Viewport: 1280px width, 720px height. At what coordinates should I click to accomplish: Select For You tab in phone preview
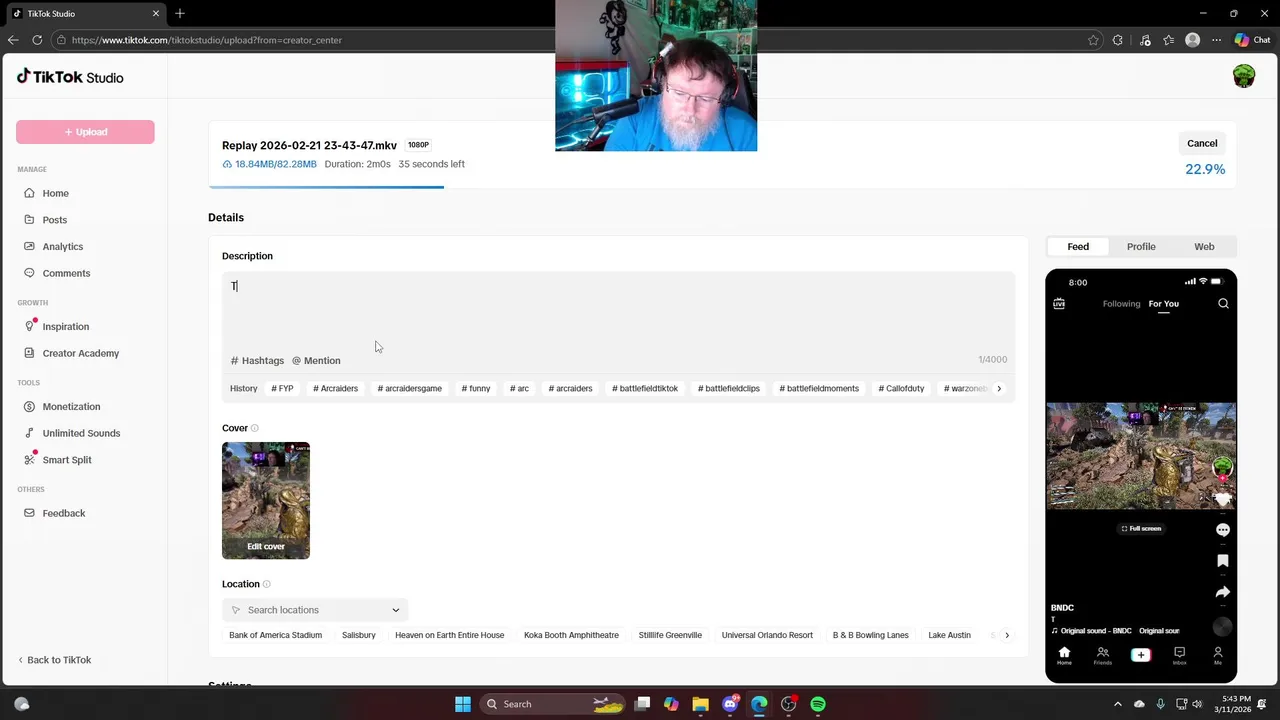(x=1164, y=304)
